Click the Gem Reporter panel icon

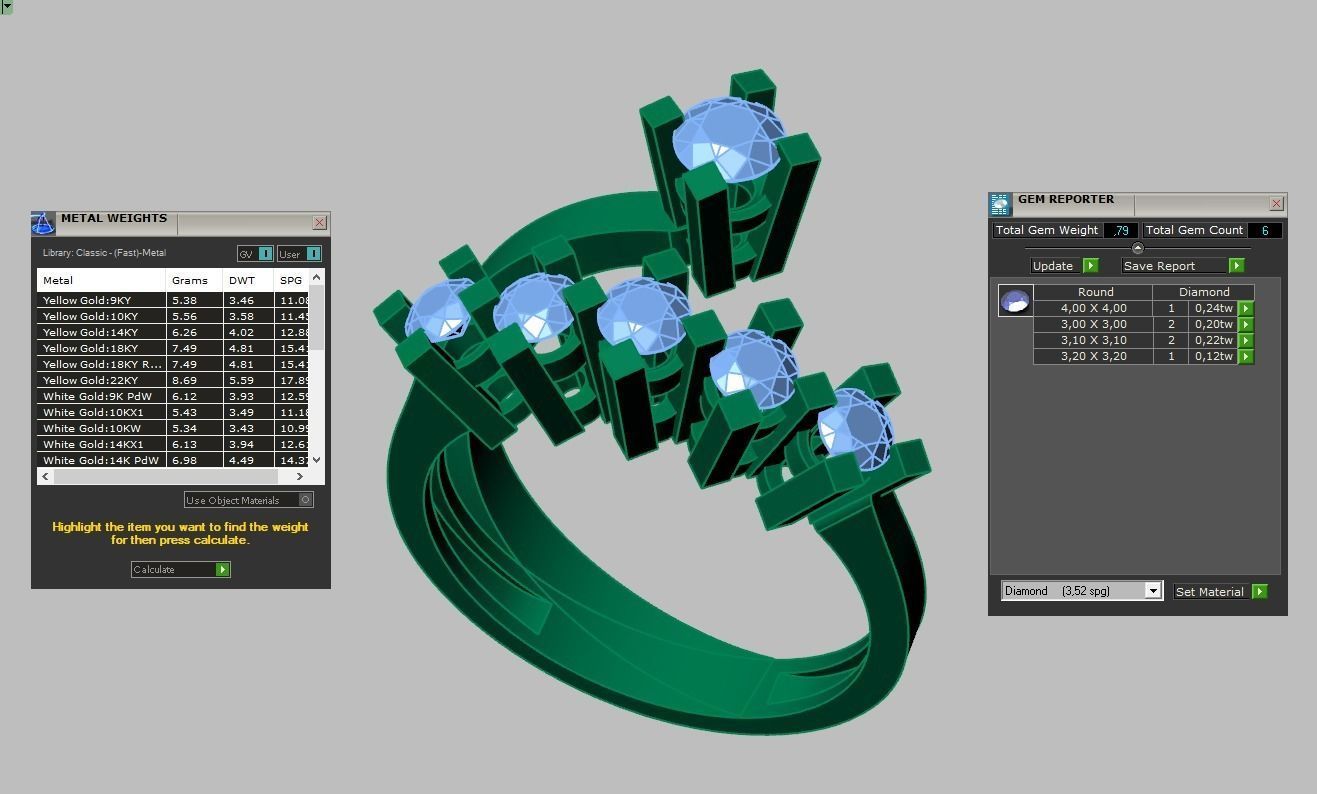[1000, 204]
